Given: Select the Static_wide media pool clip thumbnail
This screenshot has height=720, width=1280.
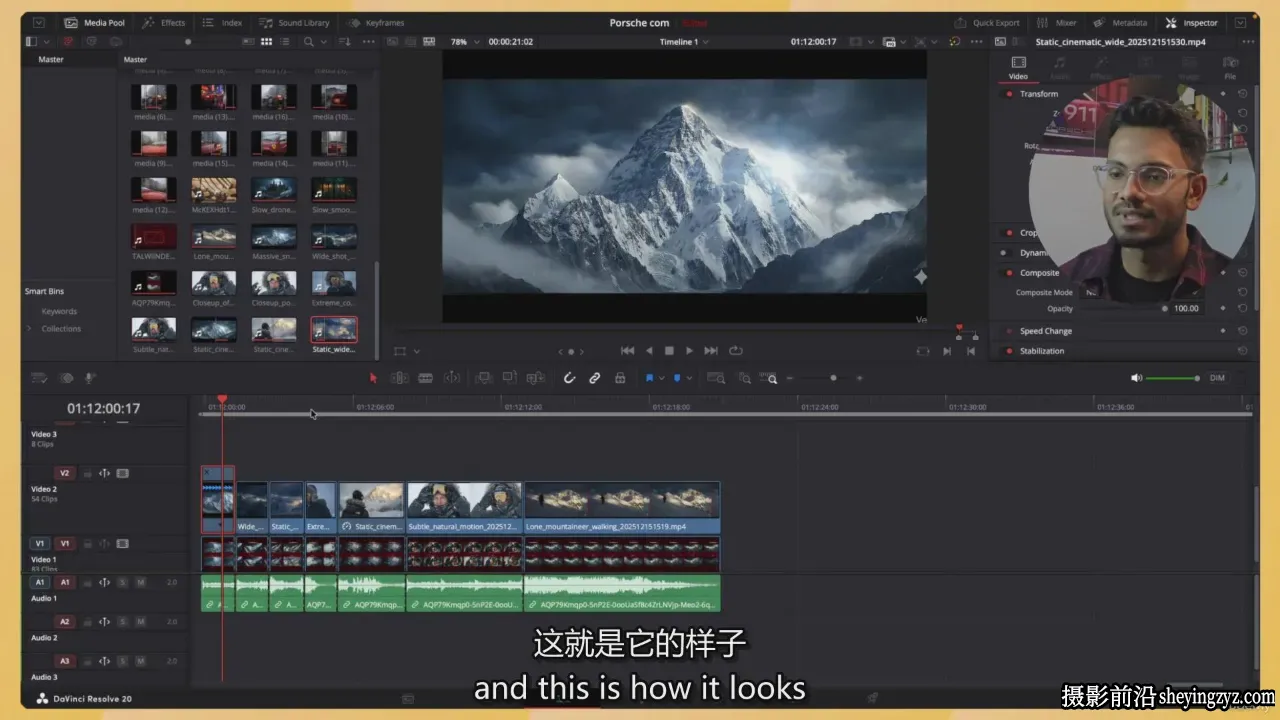Looking at the screenshot, I should (334, 330).
